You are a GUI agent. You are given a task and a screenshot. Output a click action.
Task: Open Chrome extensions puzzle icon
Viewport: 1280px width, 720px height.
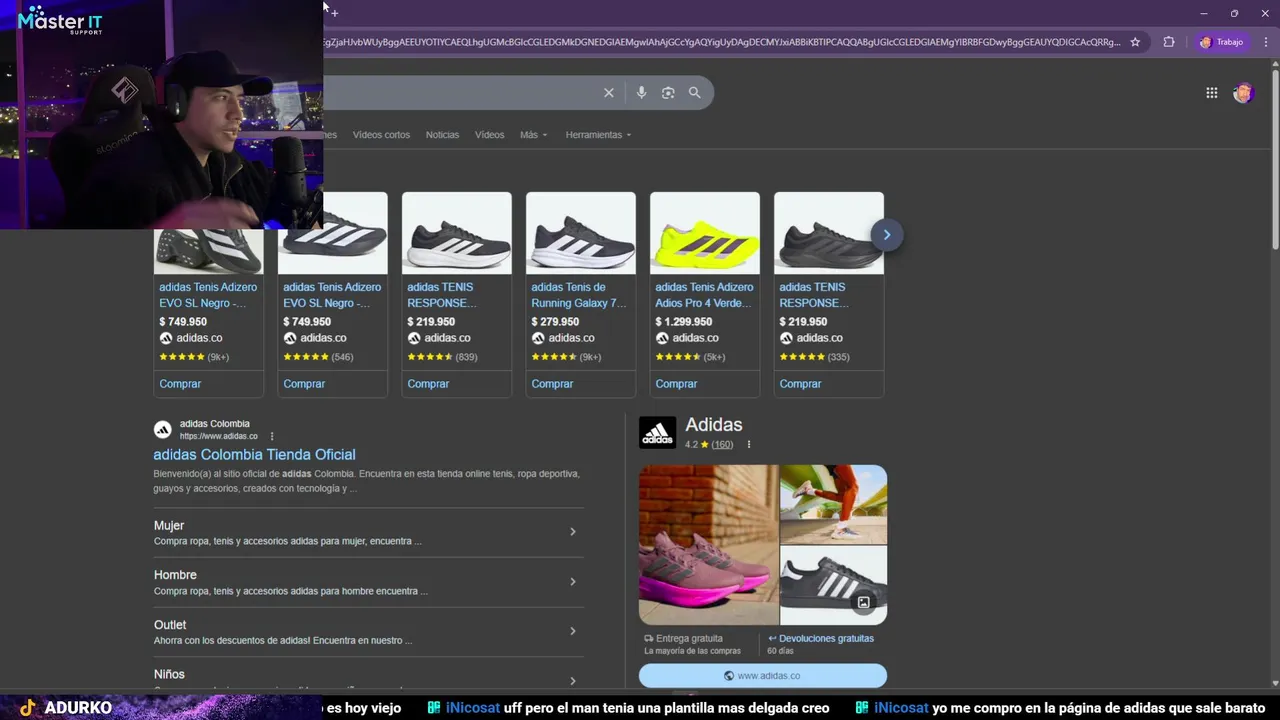[1169, 42]
